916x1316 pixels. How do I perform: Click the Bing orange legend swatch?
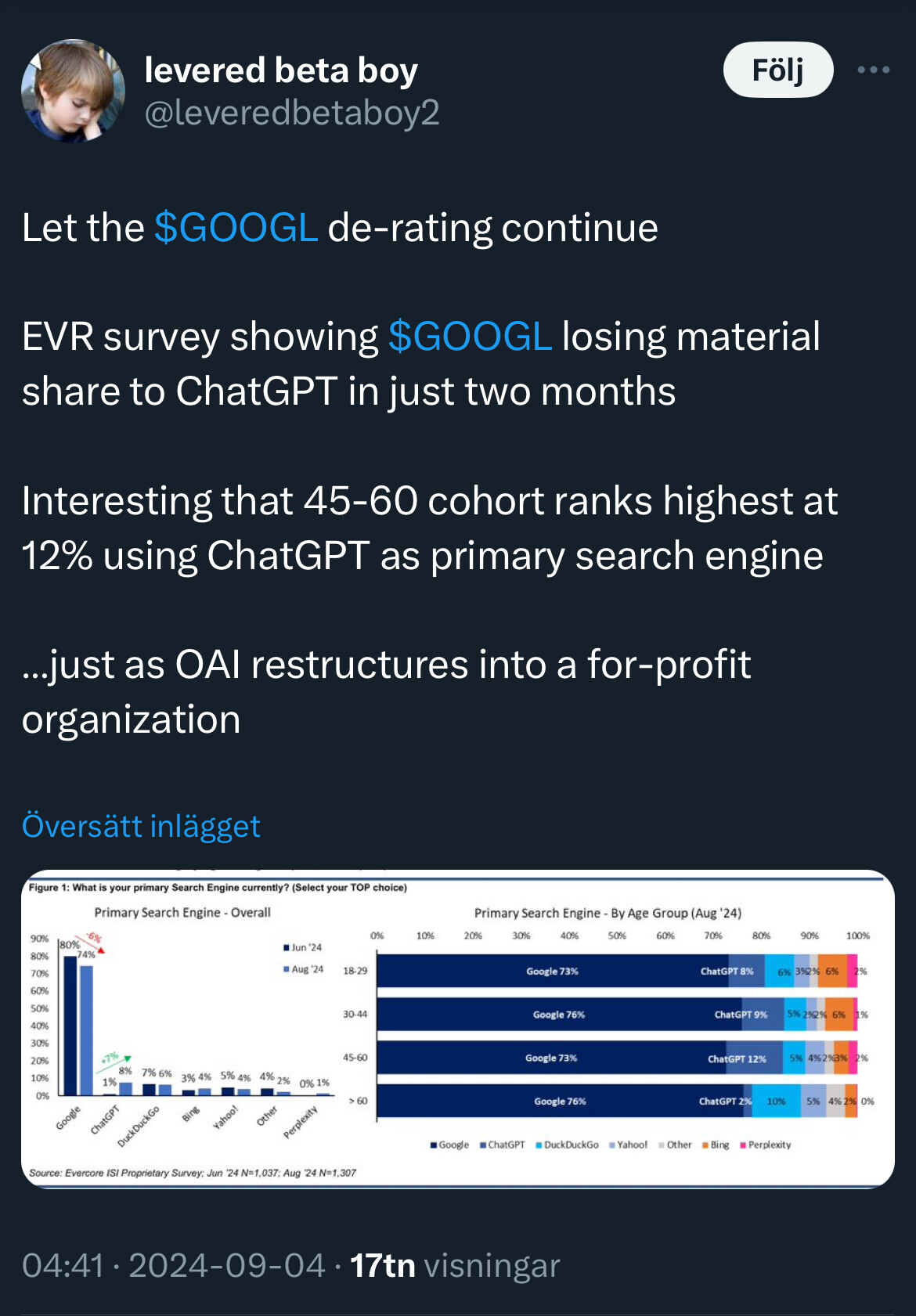(x=705, y=1145)
